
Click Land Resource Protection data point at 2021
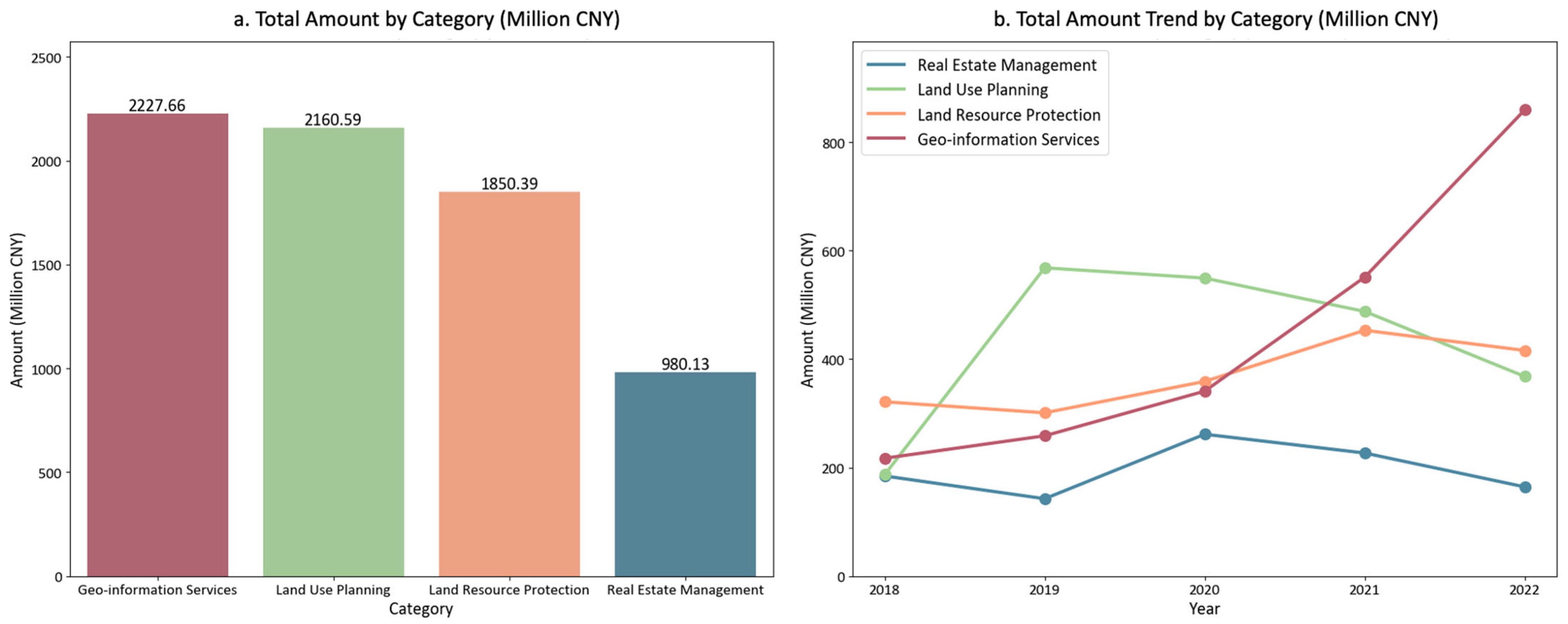click(1365, 330)
